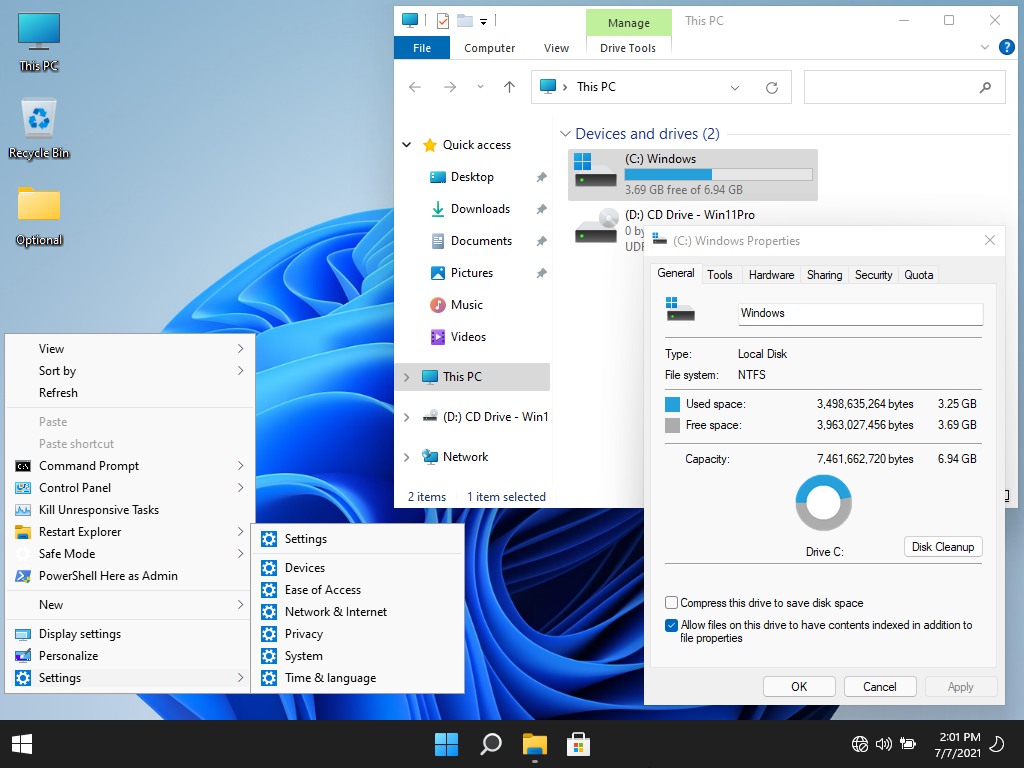Click the volume speaker icon in system tray
1024x768 pixels.
tap(884, 744)
